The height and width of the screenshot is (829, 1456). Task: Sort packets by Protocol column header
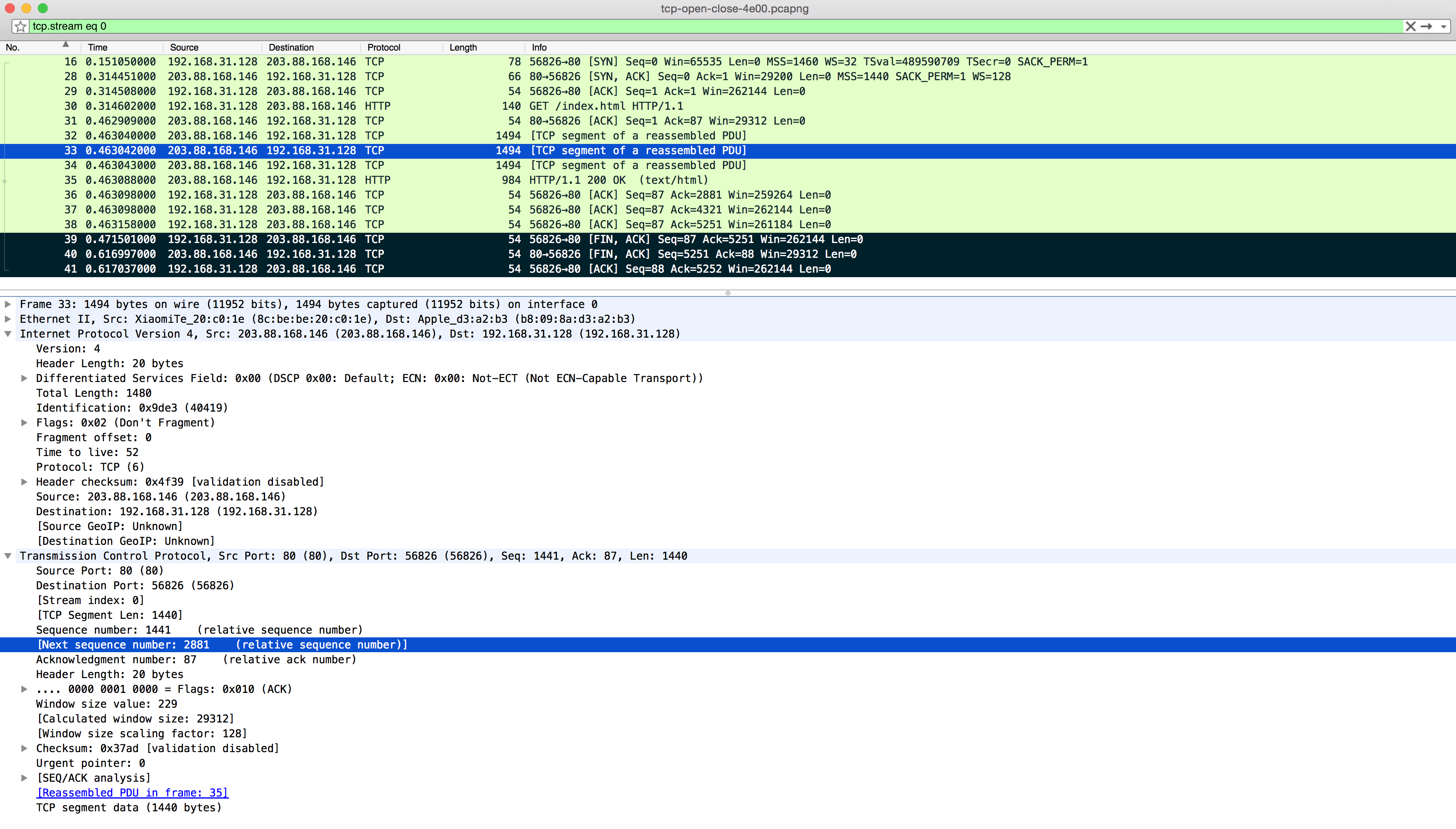(x=384, y=47)
